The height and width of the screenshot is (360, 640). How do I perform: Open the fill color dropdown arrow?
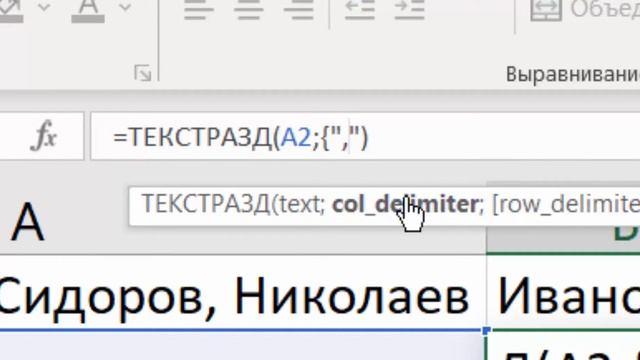click(44, 7)
